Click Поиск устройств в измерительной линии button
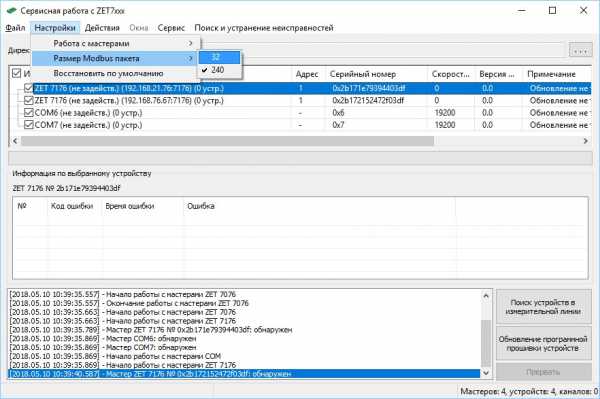Screen dimensions: 600x399 point(543,307)
